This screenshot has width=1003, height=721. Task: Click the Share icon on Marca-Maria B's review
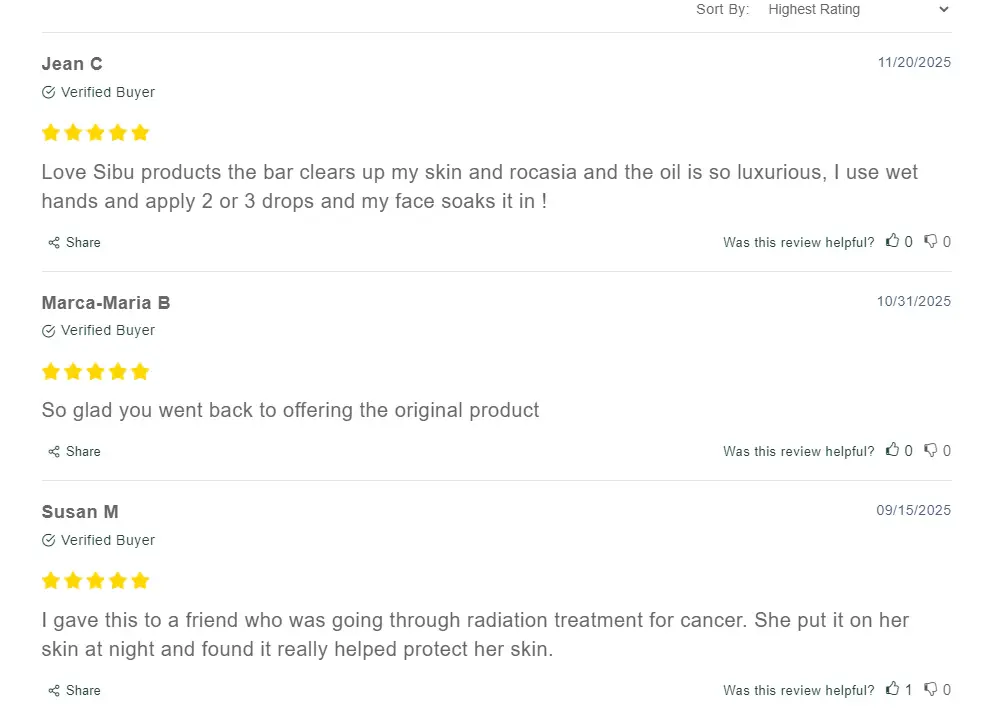(x=52, y=451)
